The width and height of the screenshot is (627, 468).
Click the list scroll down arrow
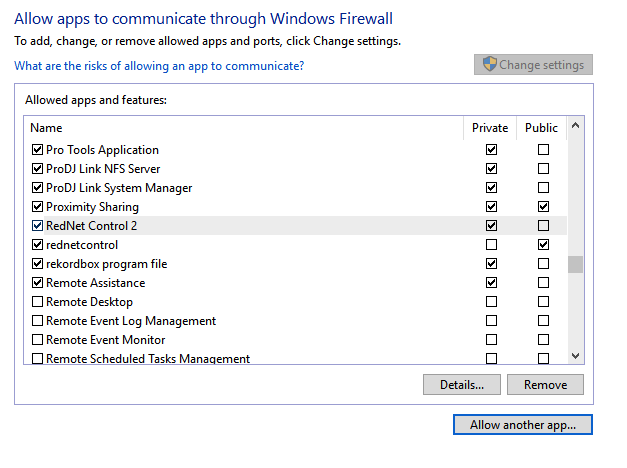(x=575, y=356)
